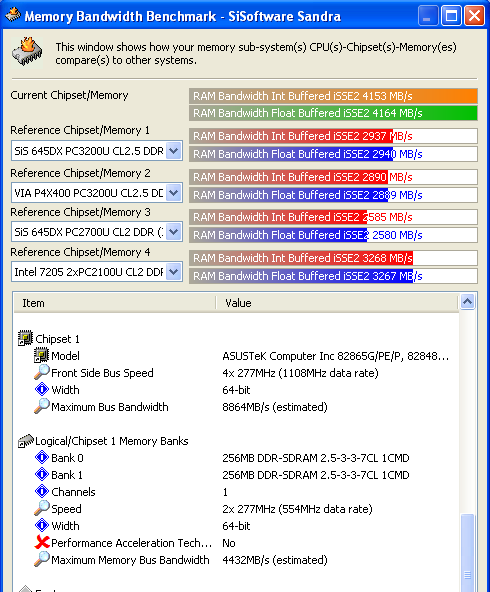Image resolution: width=490 pixels, height=592 pixels.
Task: Close the Memory Bandwidth Benchmark window
Action: click(475, 15)
